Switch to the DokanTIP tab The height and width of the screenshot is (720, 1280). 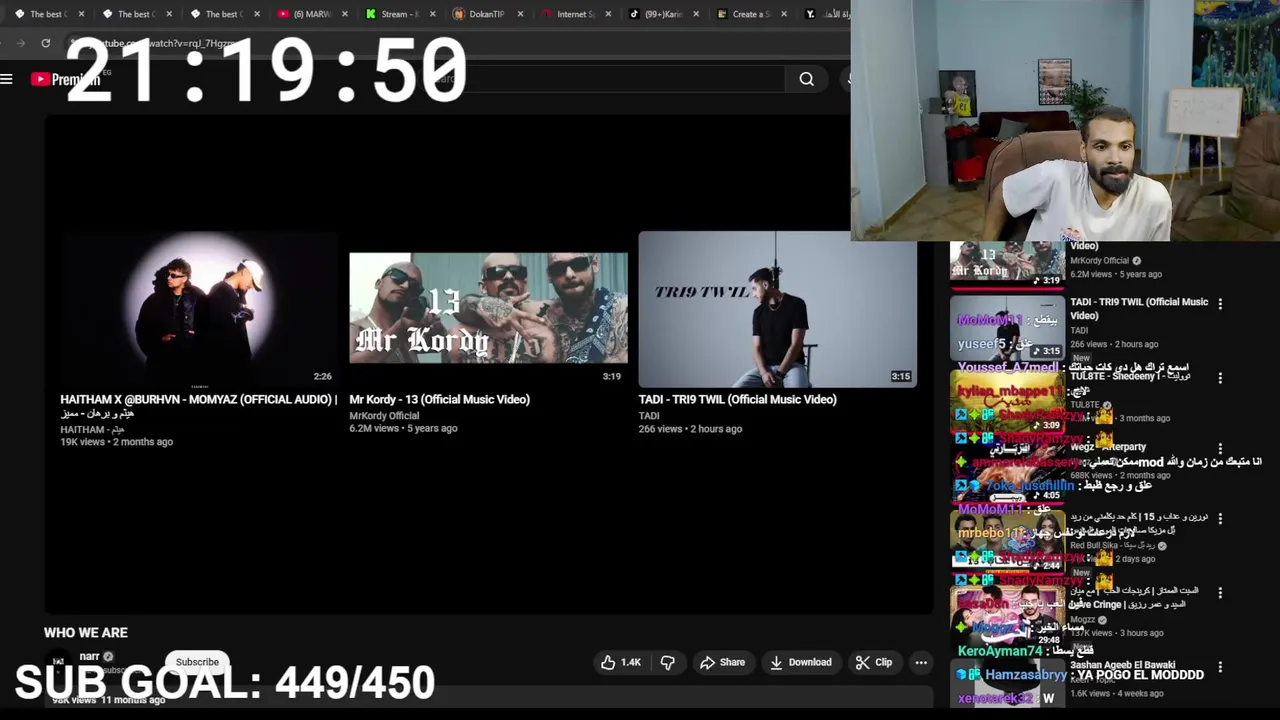click(x=485, y=14)
